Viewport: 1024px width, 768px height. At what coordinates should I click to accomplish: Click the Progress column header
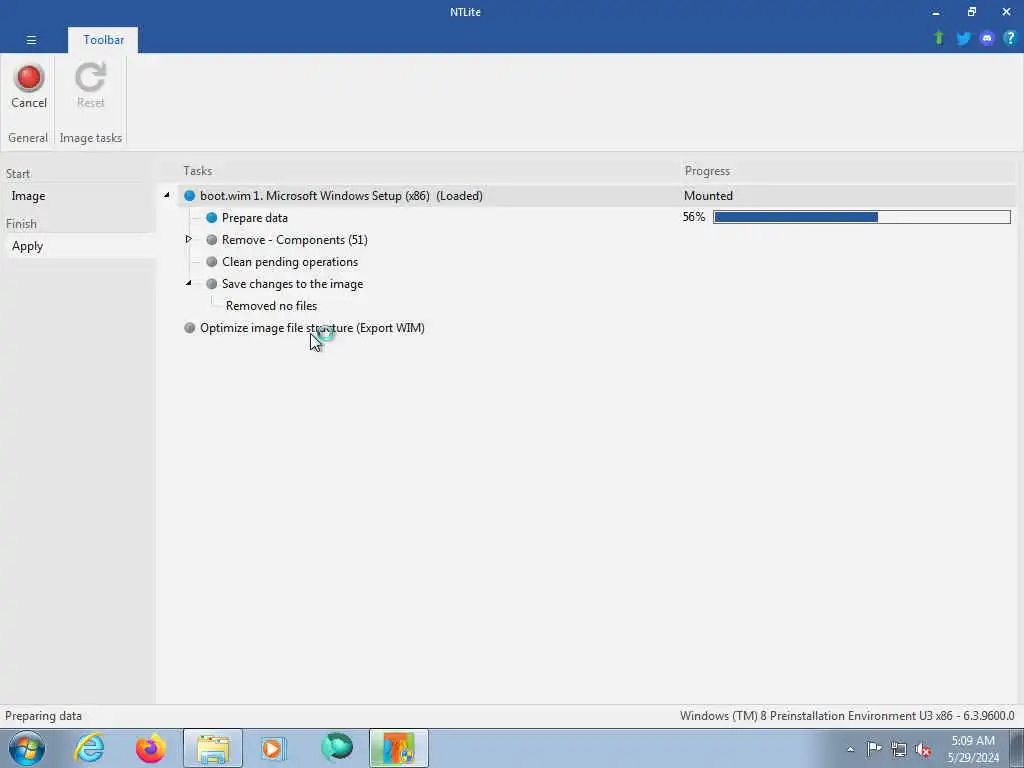(x=707, y=170)
